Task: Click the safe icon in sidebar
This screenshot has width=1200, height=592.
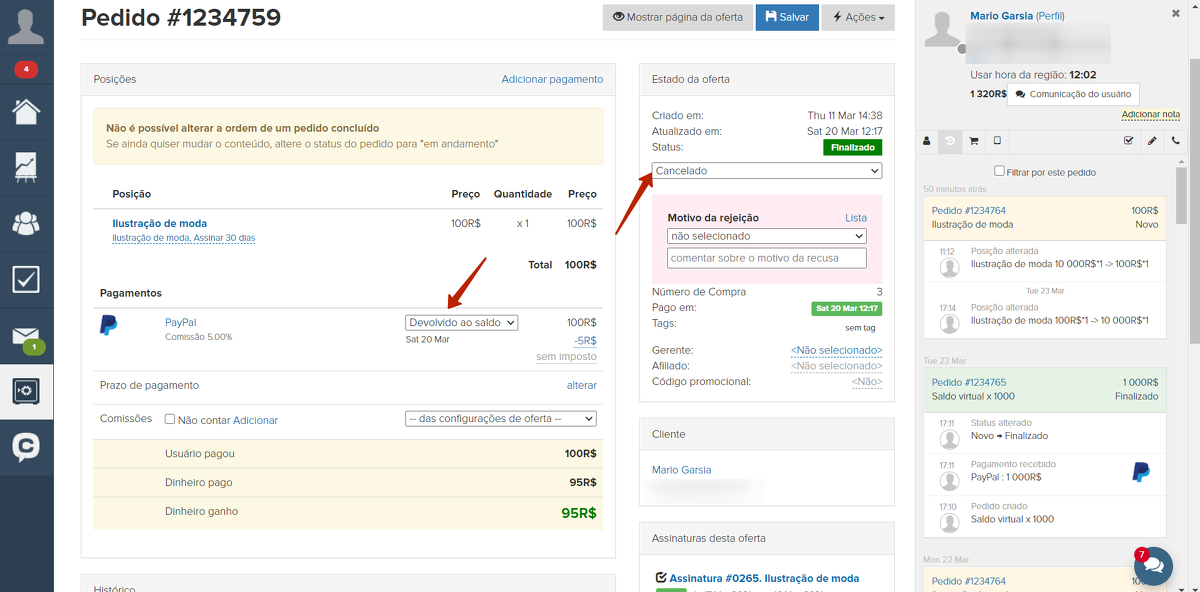Action: coord(26,391)
